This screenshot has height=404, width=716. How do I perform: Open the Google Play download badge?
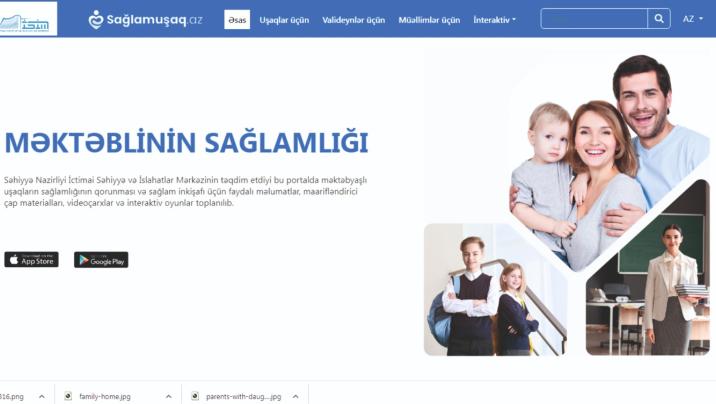[101, 260]
